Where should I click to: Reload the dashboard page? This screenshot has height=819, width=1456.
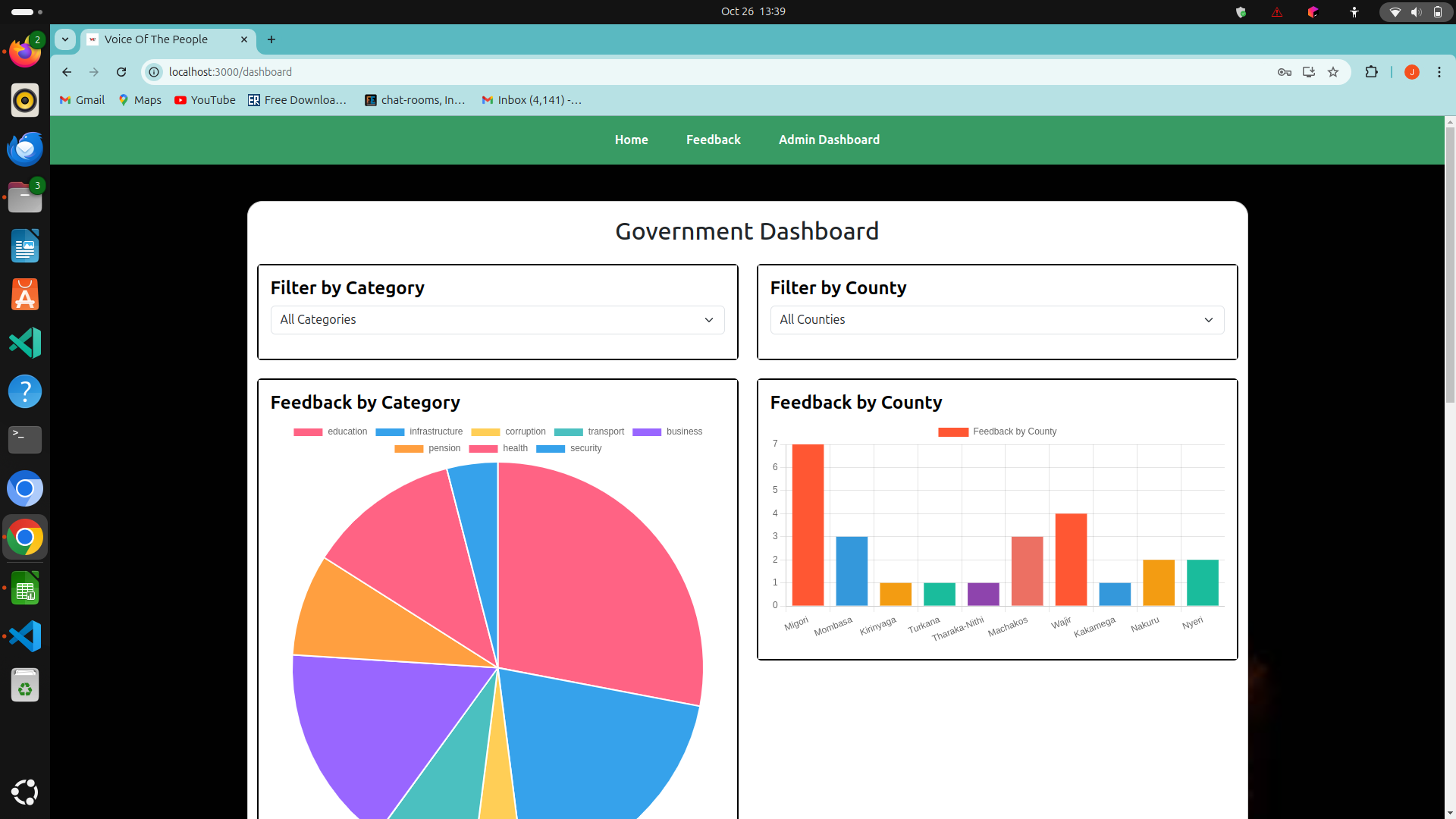click(121, 72)
